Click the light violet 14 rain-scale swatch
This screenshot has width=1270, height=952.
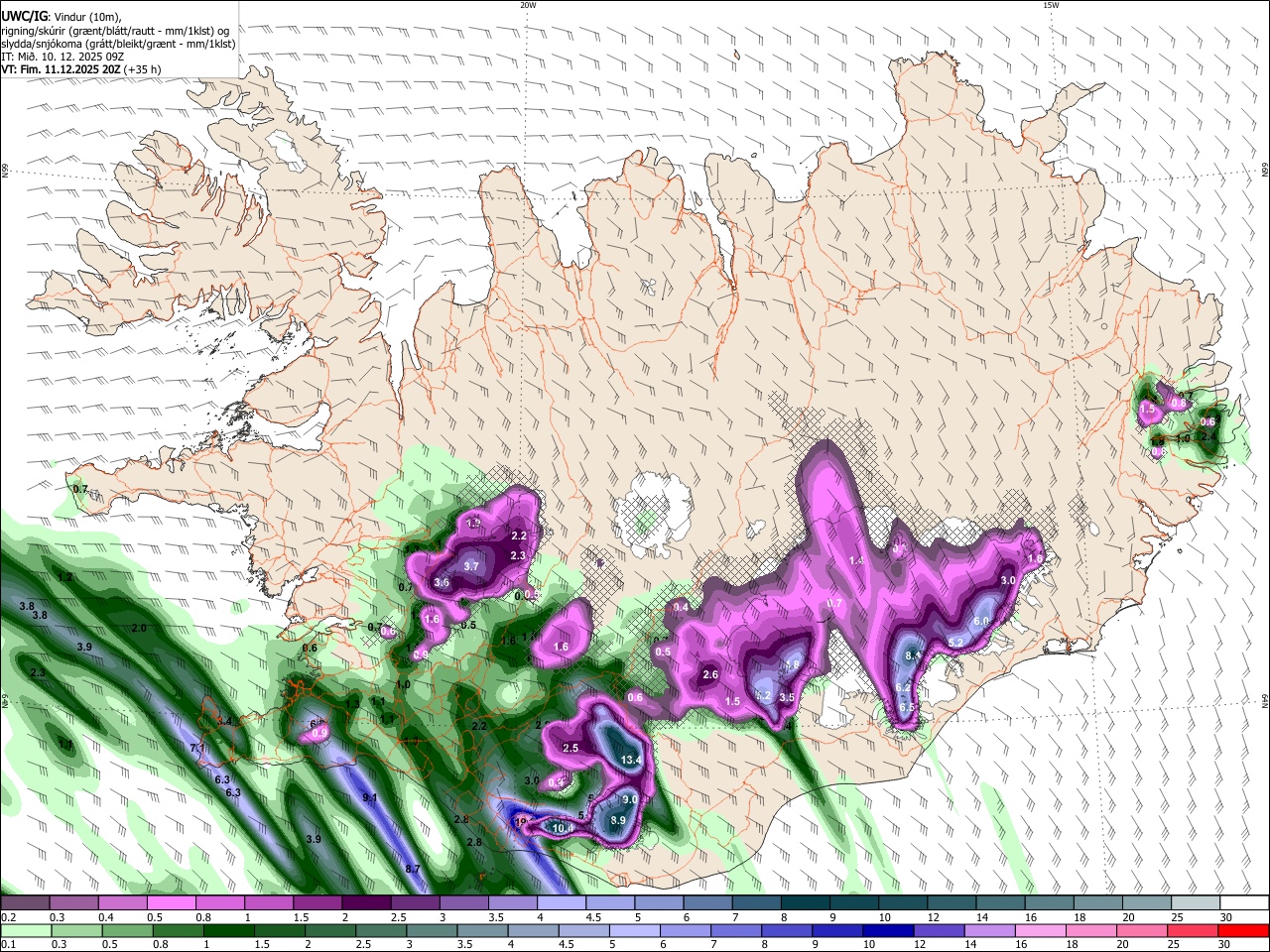pyautogui.click(x=992, y=931)
